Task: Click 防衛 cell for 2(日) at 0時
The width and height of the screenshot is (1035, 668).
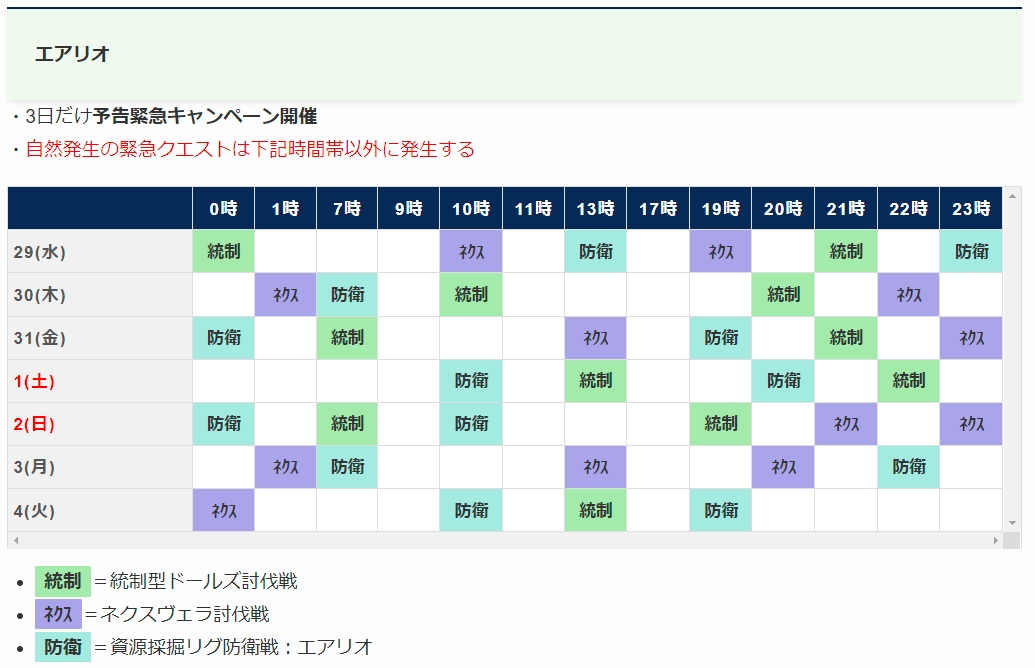Action: [x=223, y=424]
